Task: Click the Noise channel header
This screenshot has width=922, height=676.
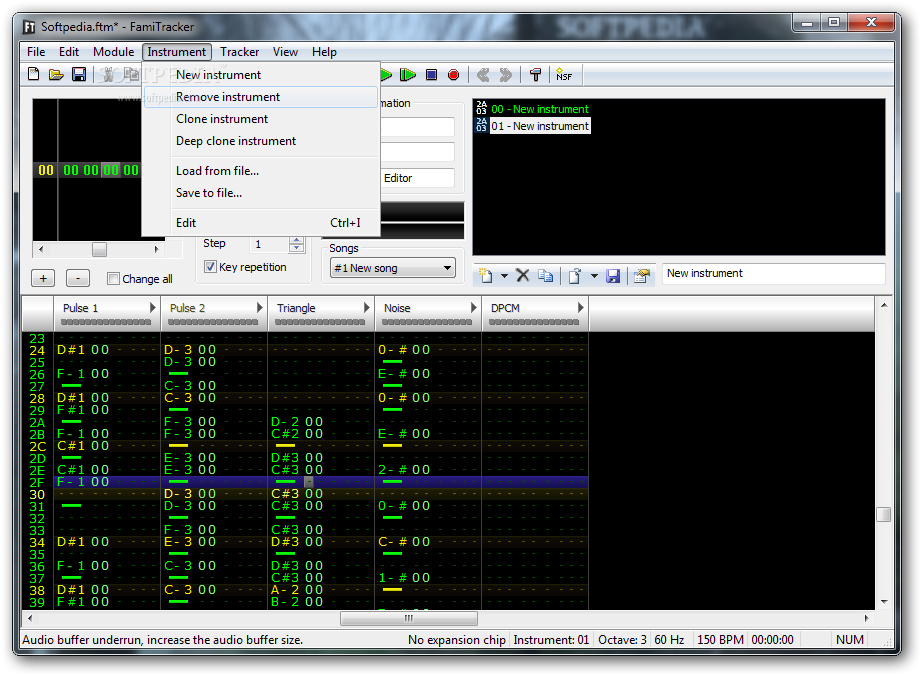Action: coord(427,313)
